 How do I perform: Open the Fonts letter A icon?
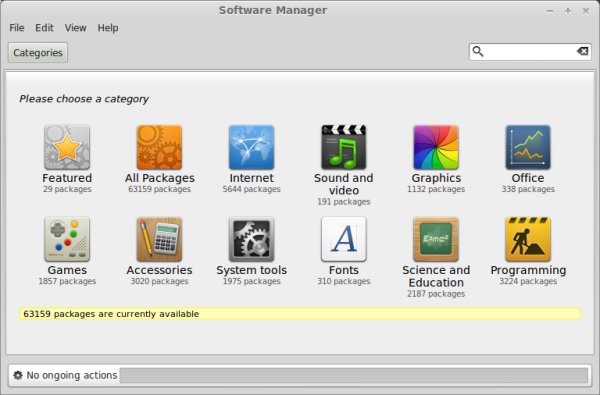pyautogui.click(x=344, y=239)
